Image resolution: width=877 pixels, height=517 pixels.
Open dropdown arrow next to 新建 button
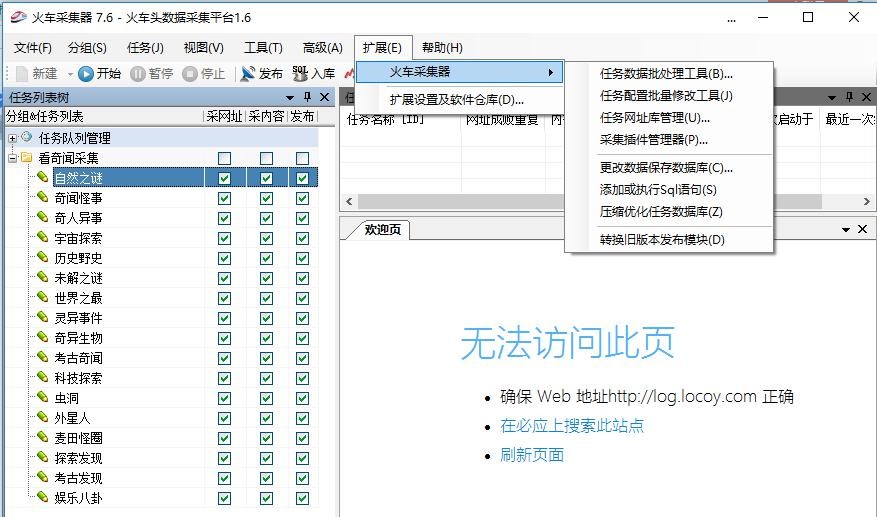point(70,74)
